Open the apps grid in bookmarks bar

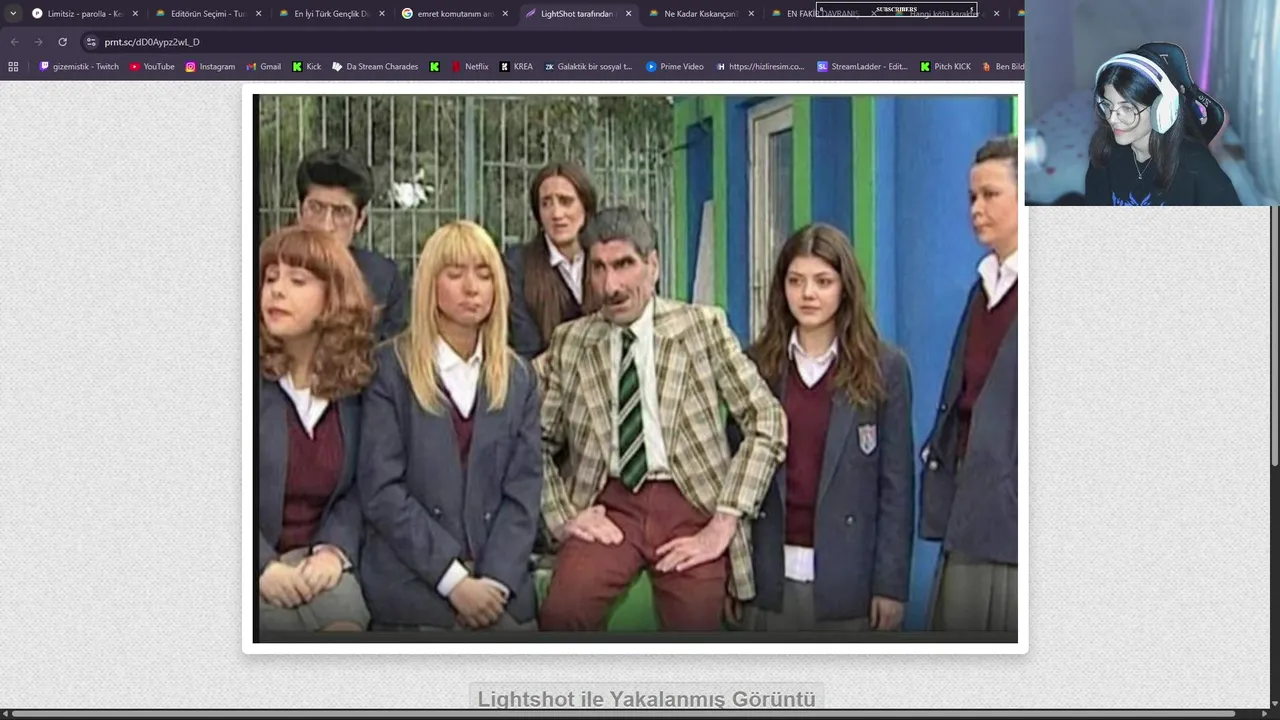pyautogui.click(x=13, y=67)
